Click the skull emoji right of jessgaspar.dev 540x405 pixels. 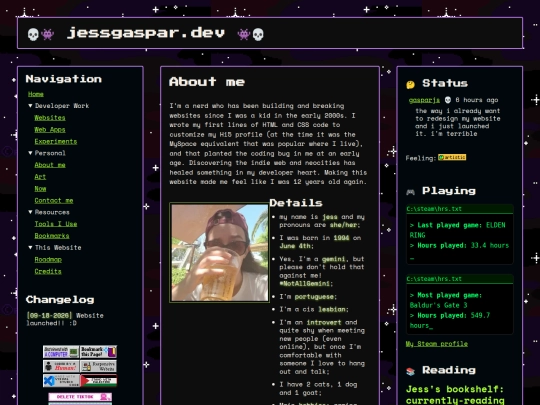click(258, 34)
